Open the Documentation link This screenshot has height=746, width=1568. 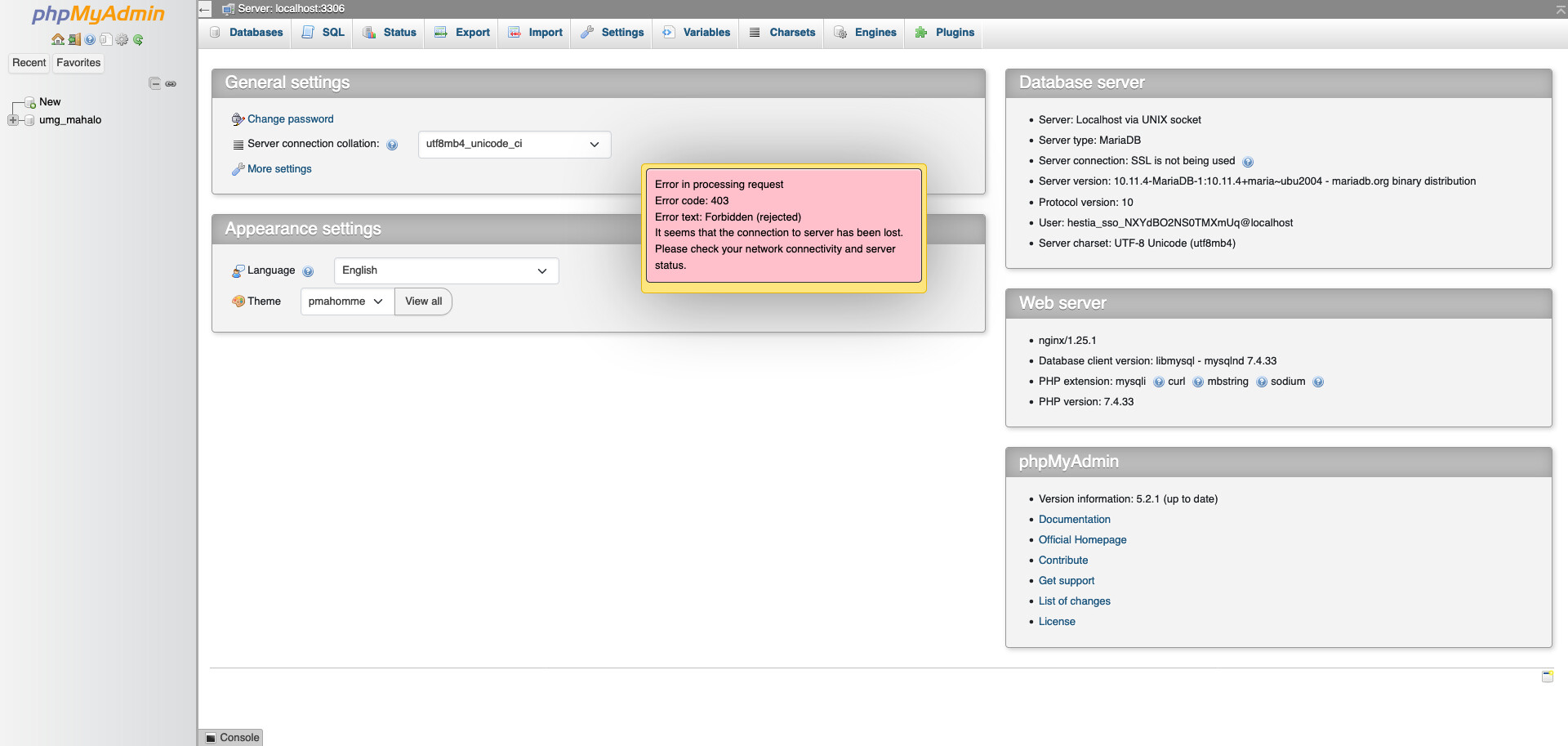coord(1074,520)
